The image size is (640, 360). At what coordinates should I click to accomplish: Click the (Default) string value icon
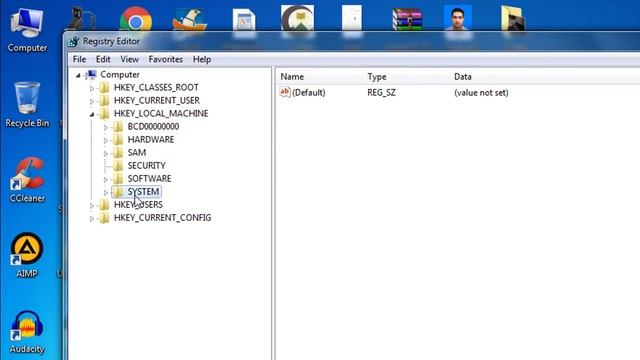[285, 92]
